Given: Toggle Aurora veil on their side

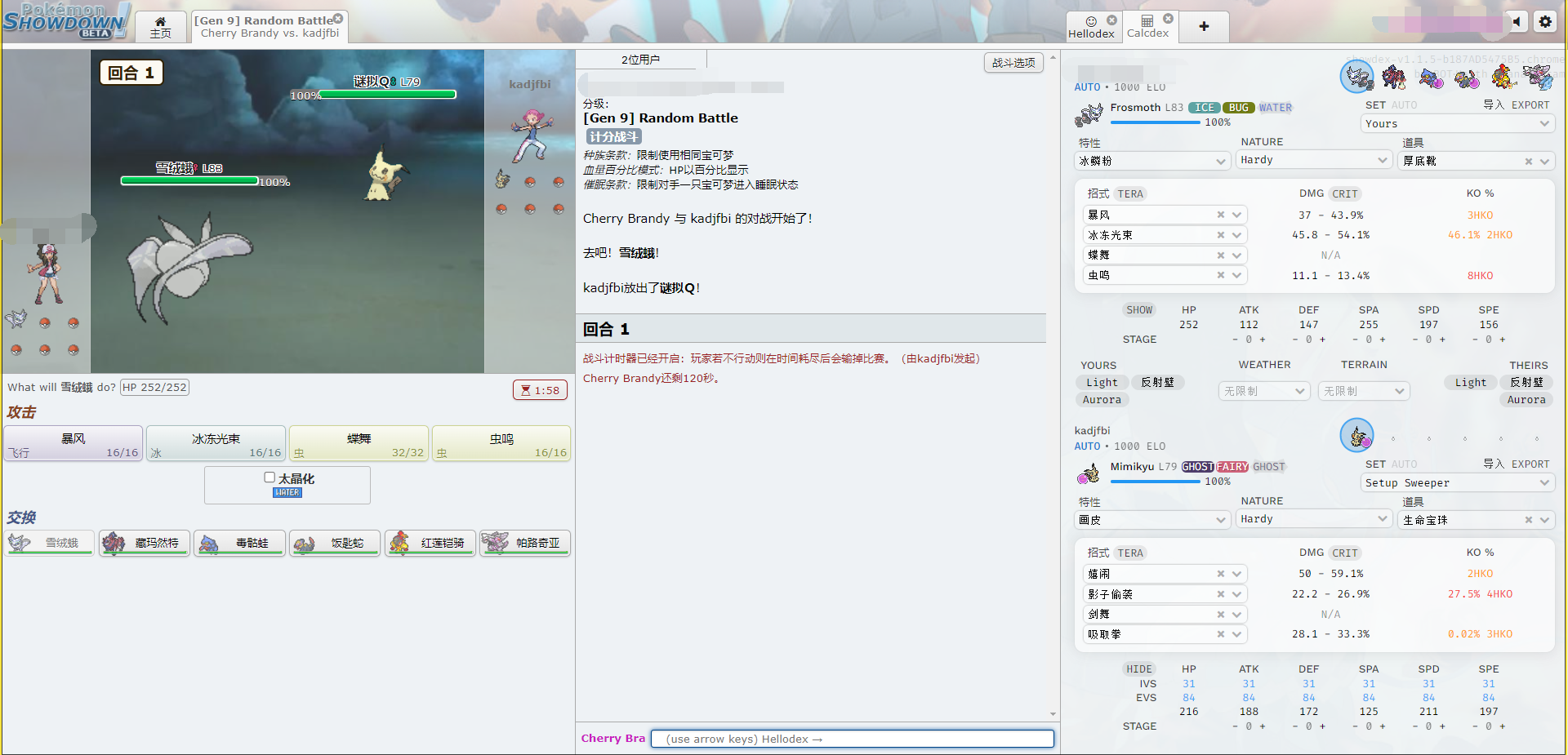Looking at the screenshot, I should (1526, 400).
